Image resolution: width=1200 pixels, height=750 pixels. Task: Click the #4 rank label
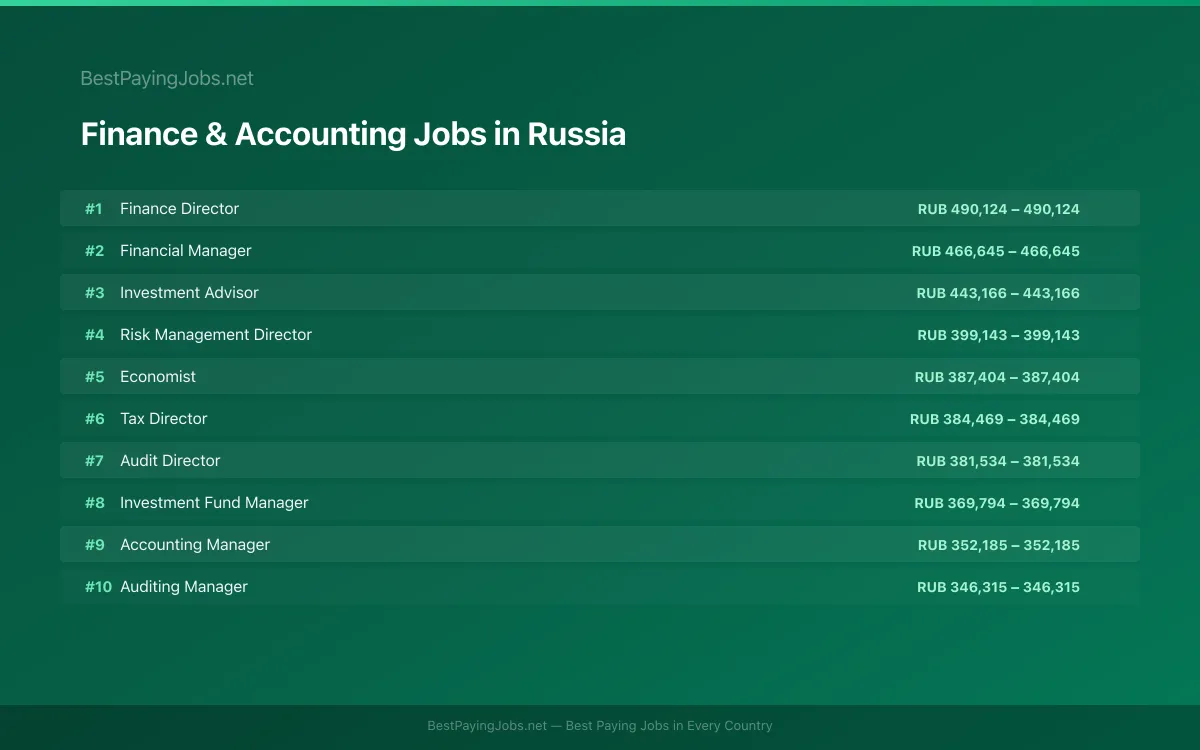(x=94, y=335)
